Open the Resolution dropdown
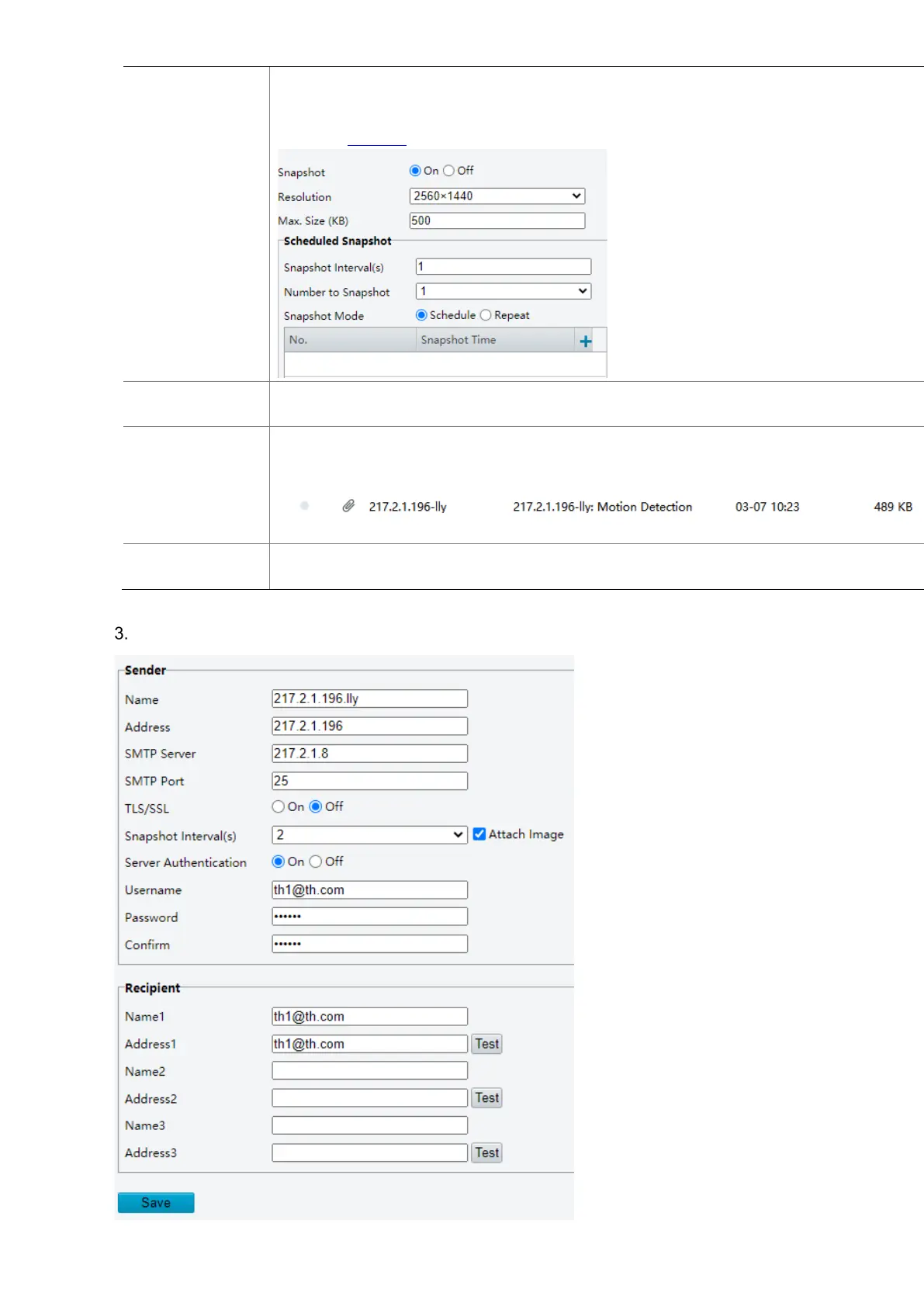The height and width of the screenshot is (1307, 924). click(x=497, y=196)
